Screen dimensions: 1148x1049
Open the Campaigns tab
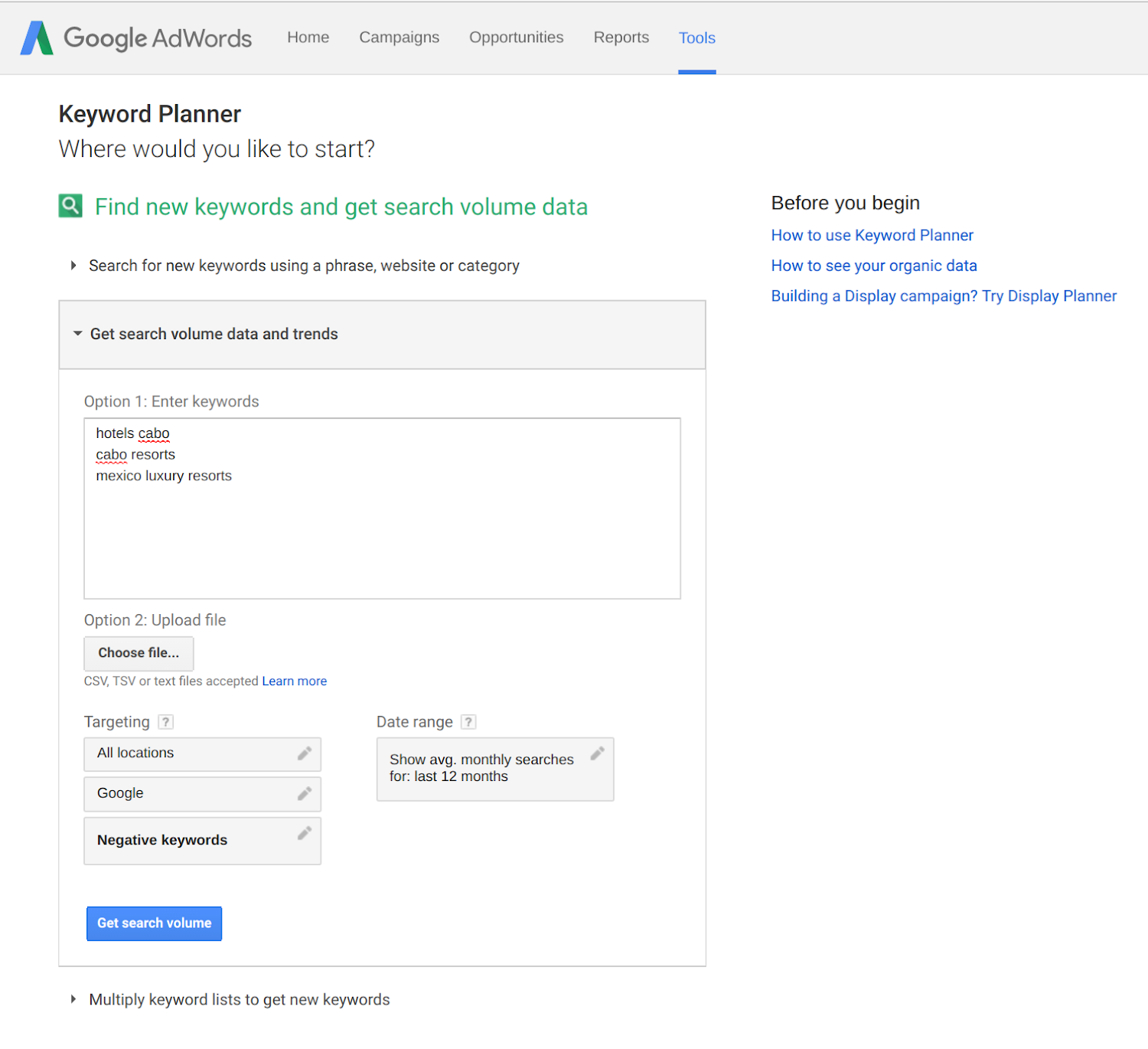tap(399, 38)
